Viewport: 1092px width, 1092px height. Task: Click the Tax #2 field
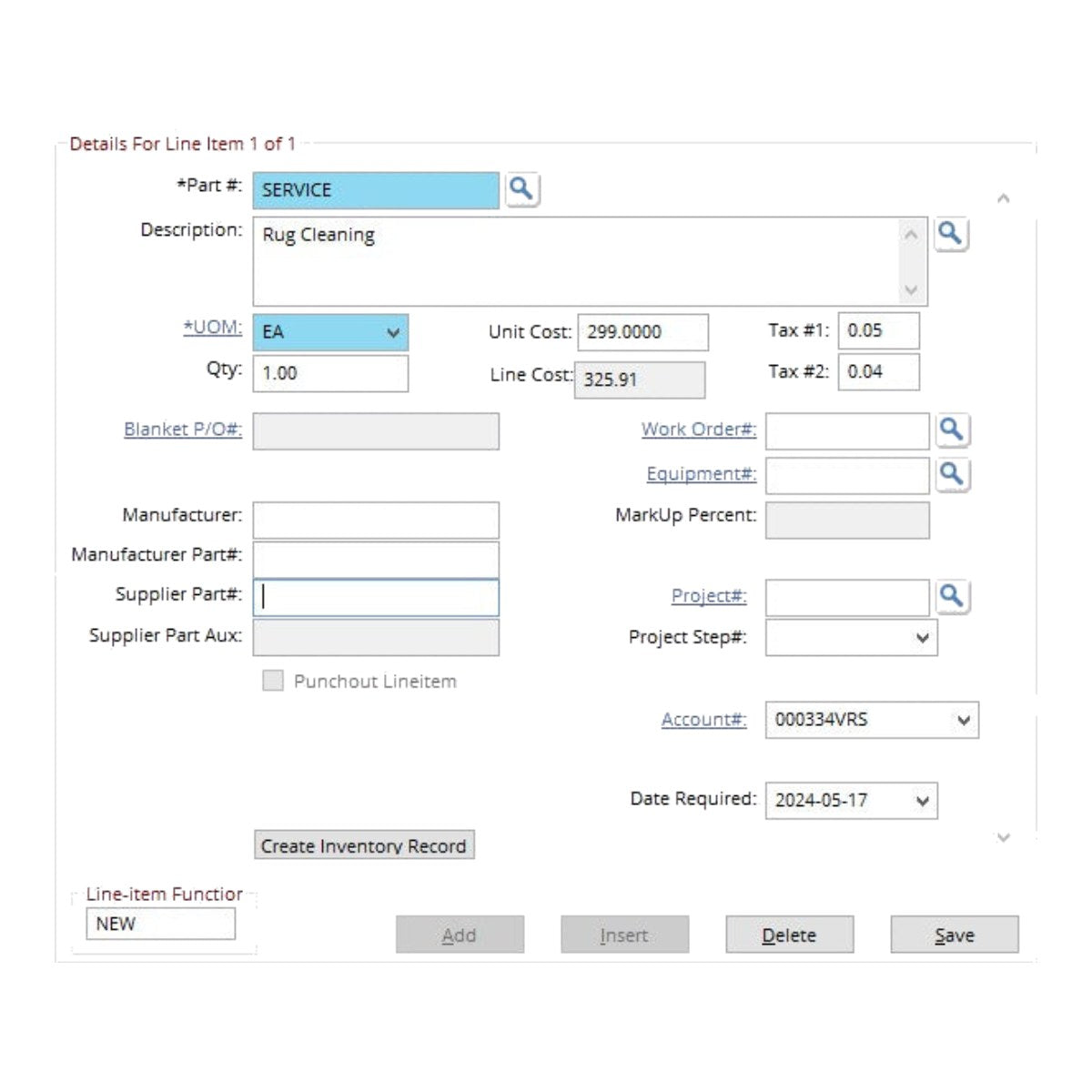pyautogui.click(x=878, y=371)
